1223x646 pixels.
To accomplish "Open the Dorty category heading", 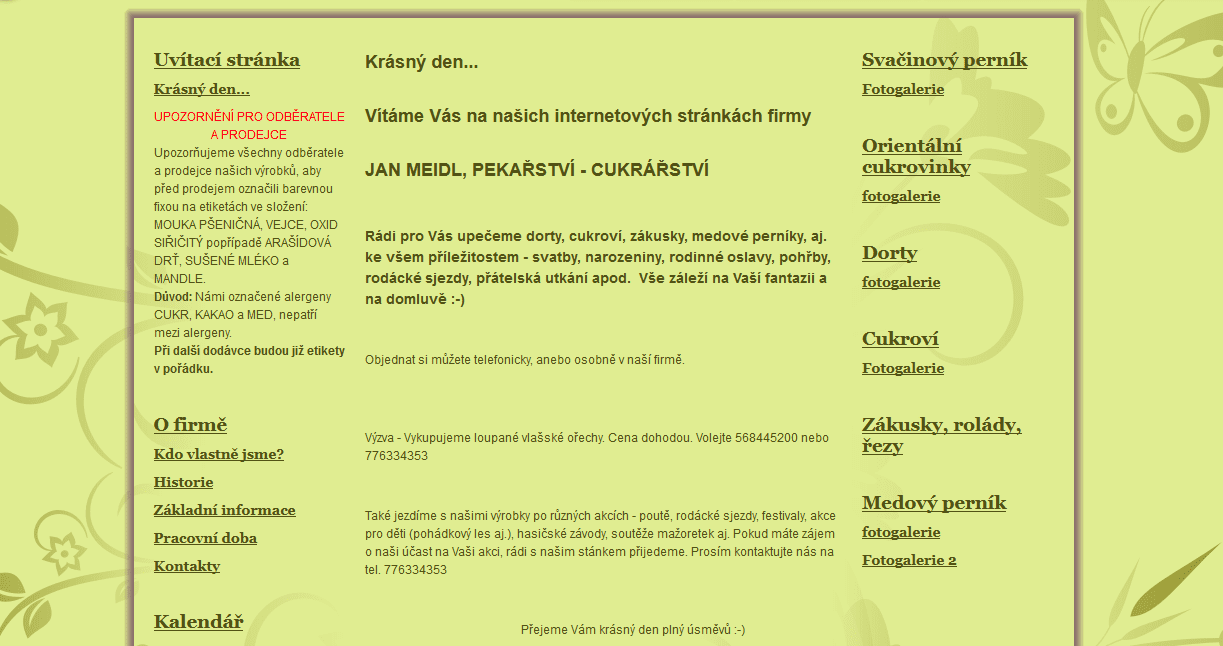I will pos(890,253).
